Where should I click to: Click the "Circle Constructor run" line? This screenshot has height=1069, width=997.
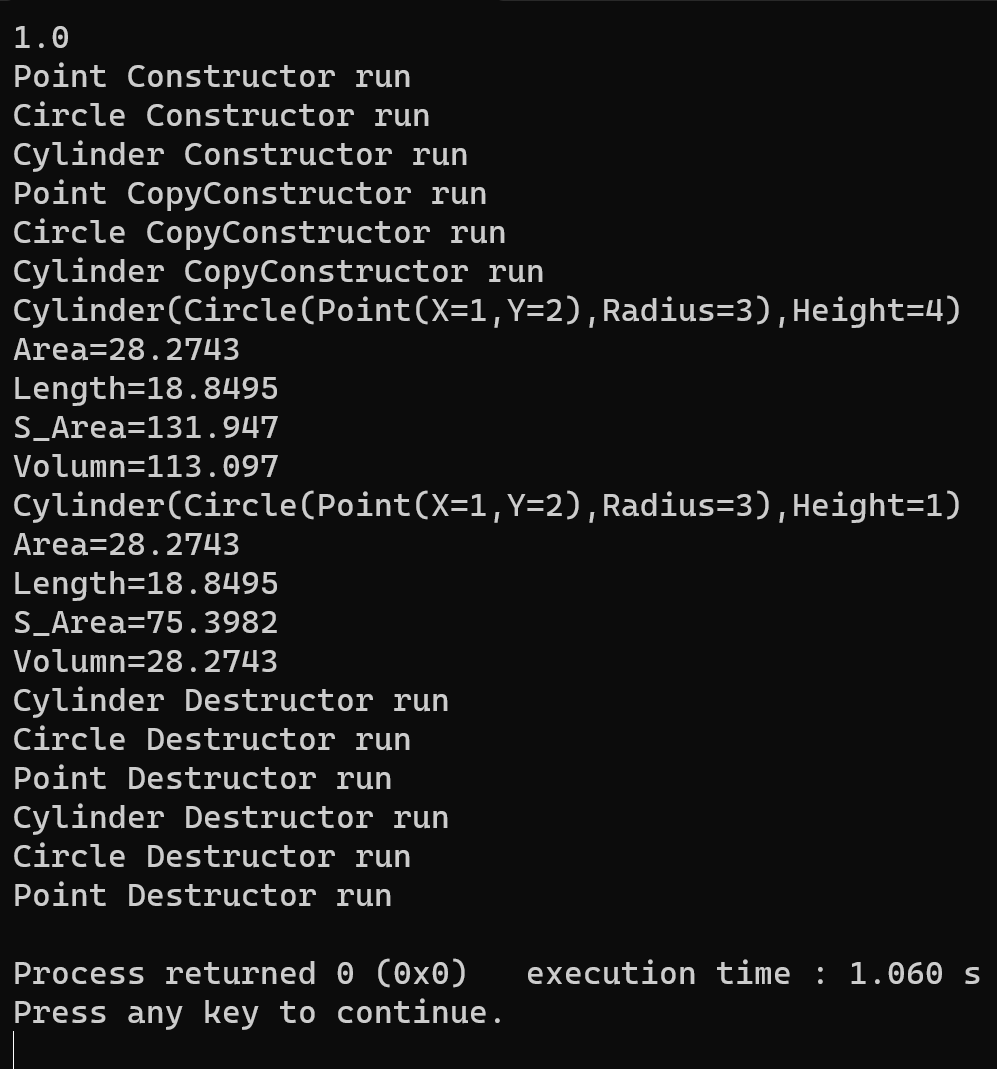coord(221,116)
